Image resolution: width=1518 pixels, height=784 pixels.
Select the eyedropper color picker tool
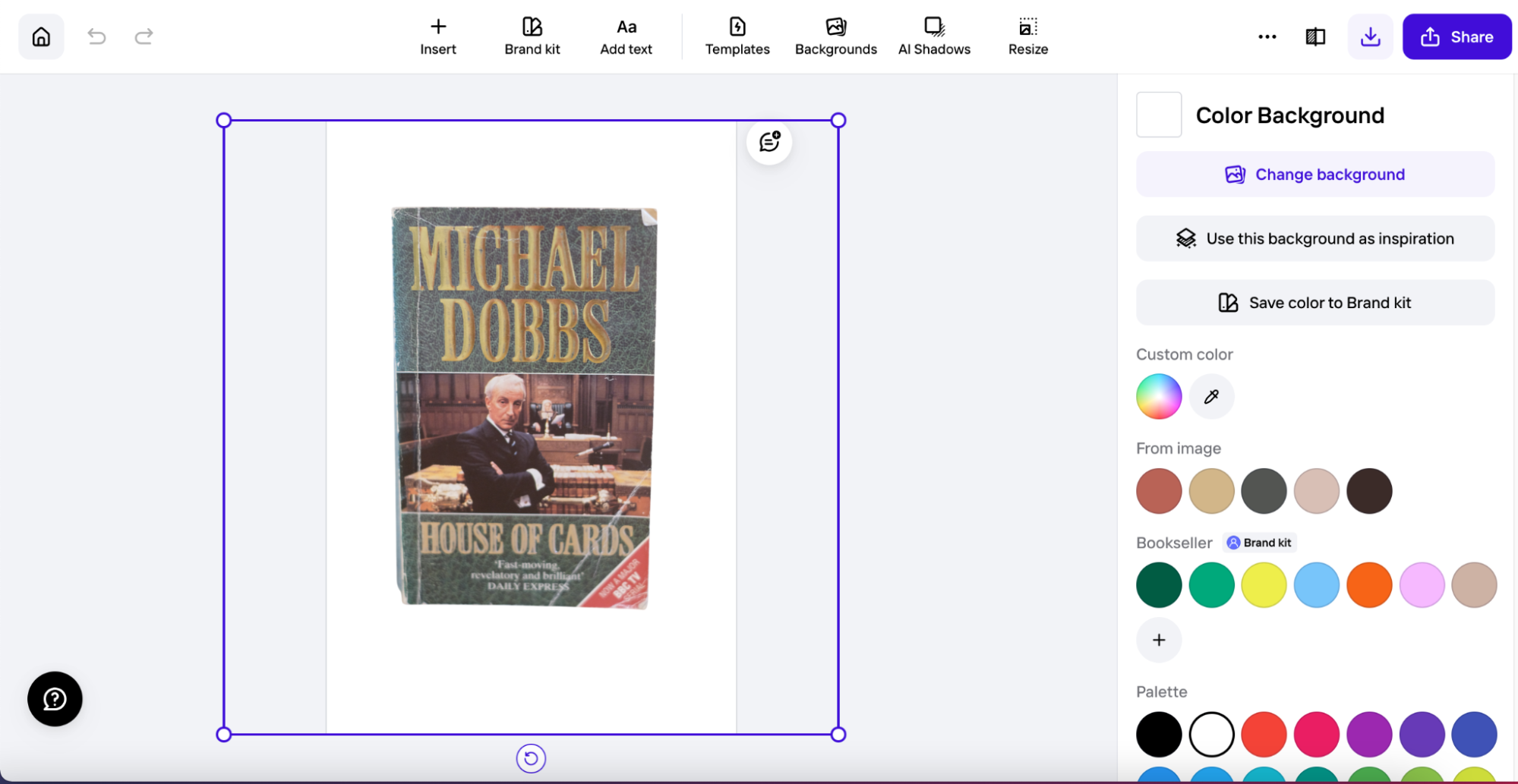pyautogui.click(x=1212, y=396)
